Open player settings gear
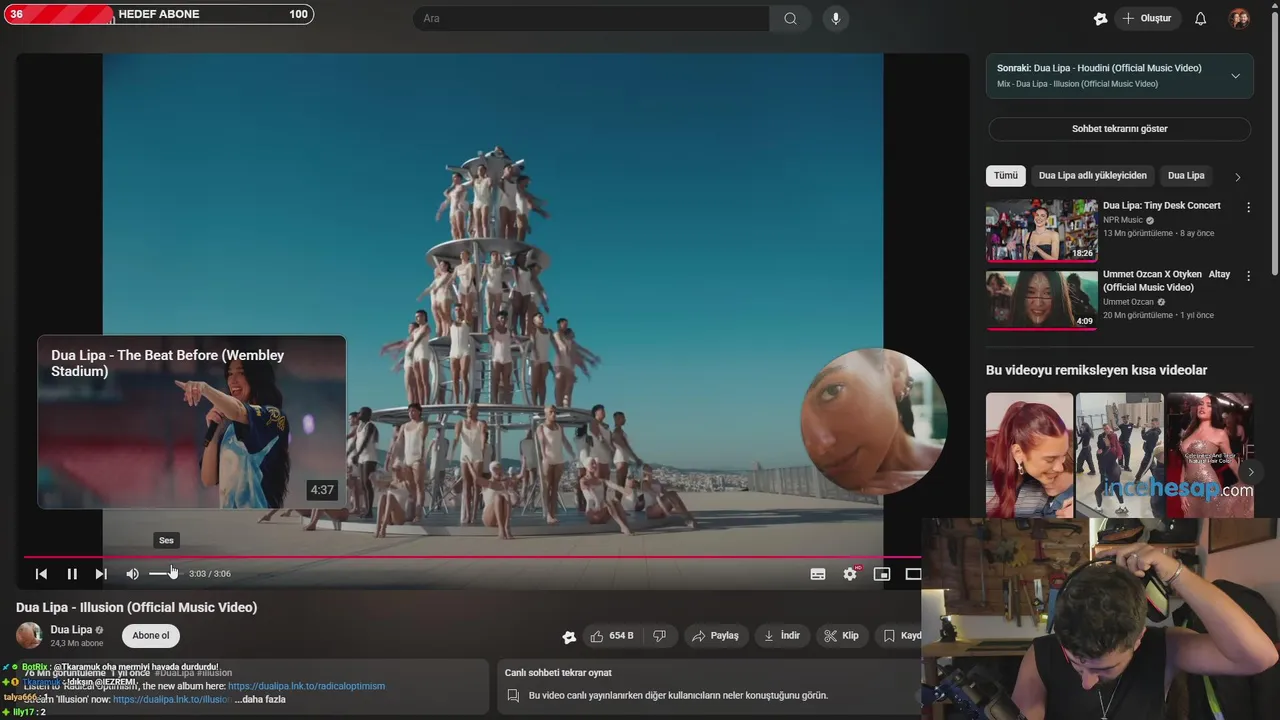Image resolution: width=1280 pixels, height=720 pixels. 850,574
